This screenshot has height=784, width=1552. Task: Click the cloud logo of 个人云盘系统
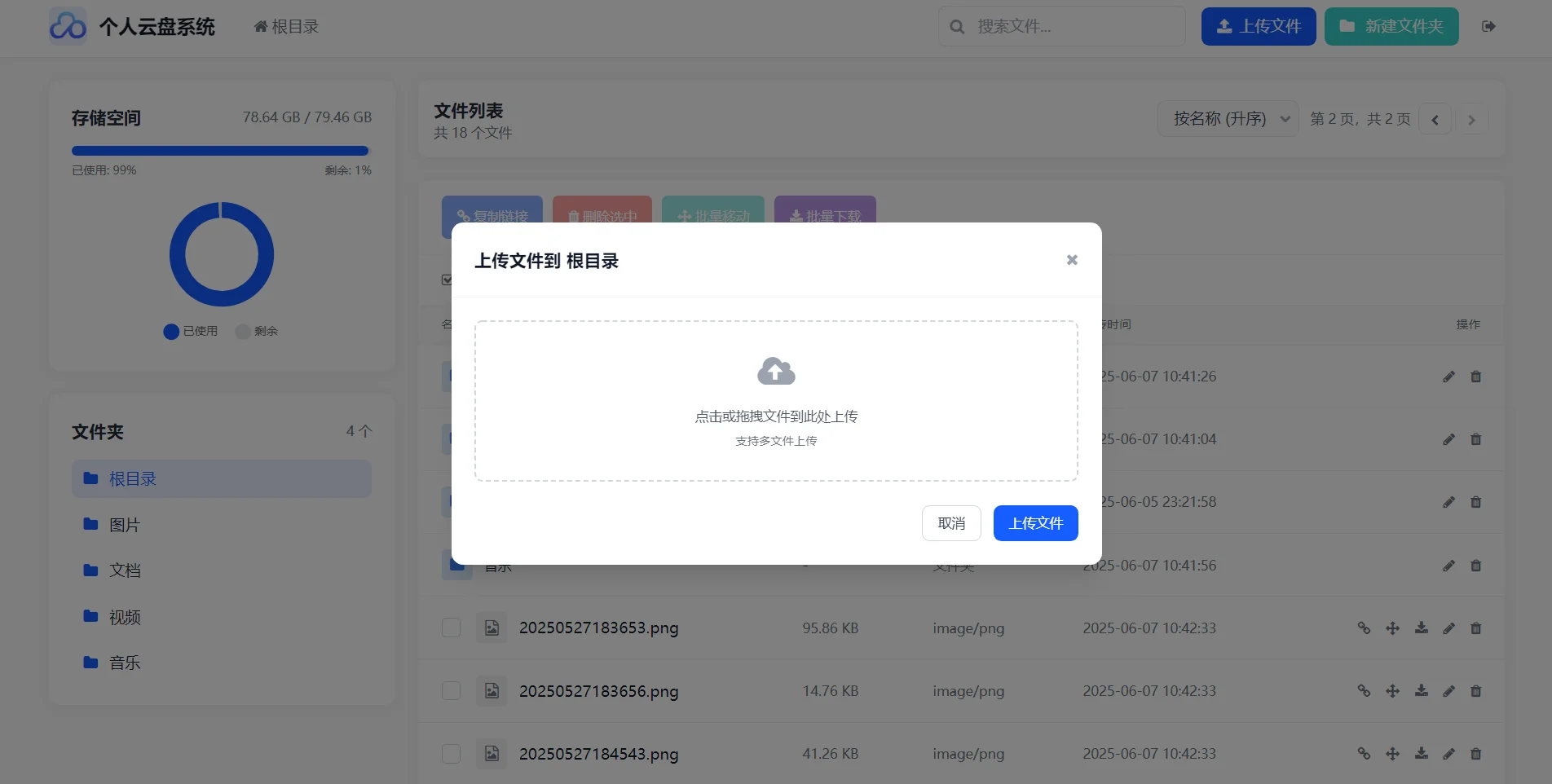click(68, 26)
